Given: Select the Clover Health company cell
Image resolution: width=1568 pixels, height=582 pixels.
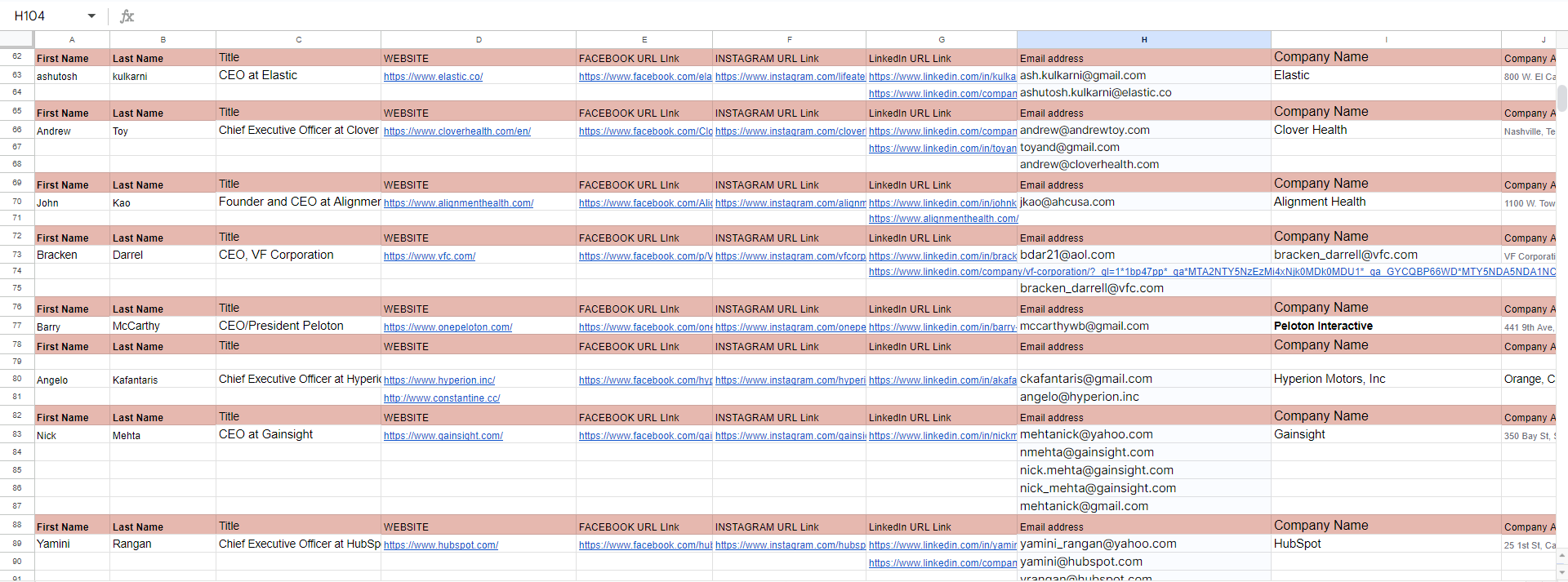Looking at the screenshot, I should 1386,130.
